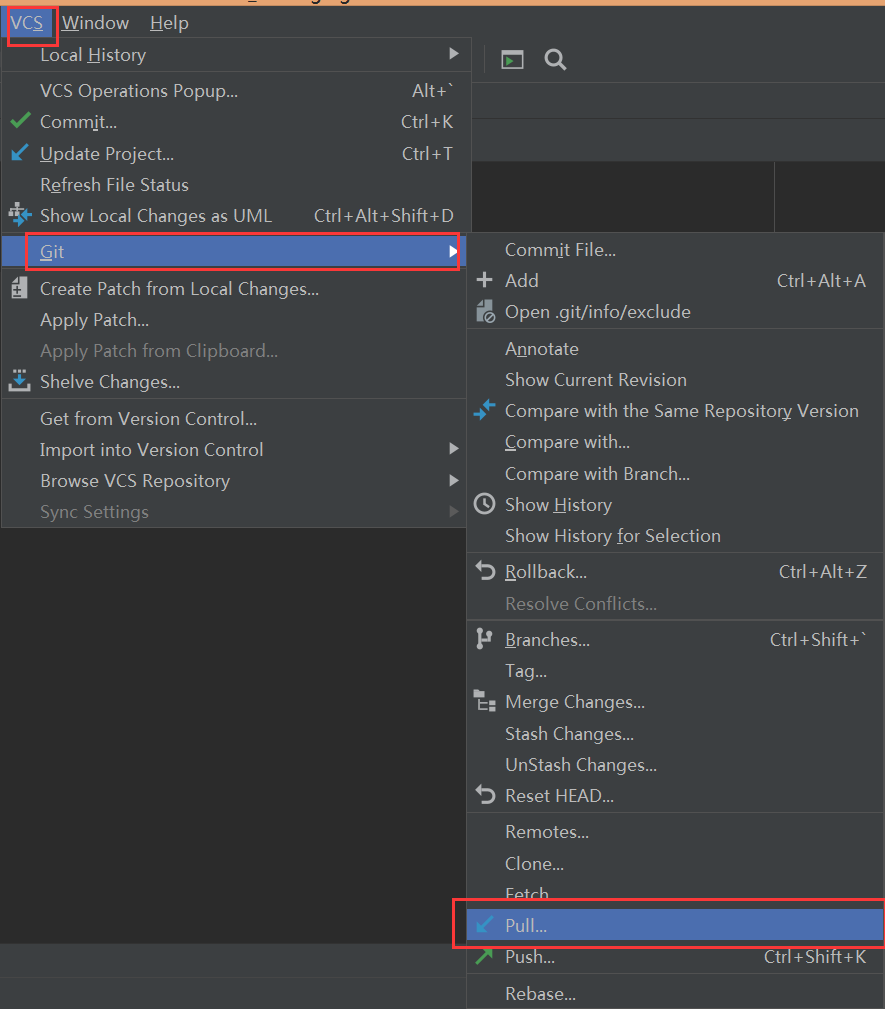Click the Show Local Changes as UML icon
The image size is (885, 1009).
click(19, 215)
